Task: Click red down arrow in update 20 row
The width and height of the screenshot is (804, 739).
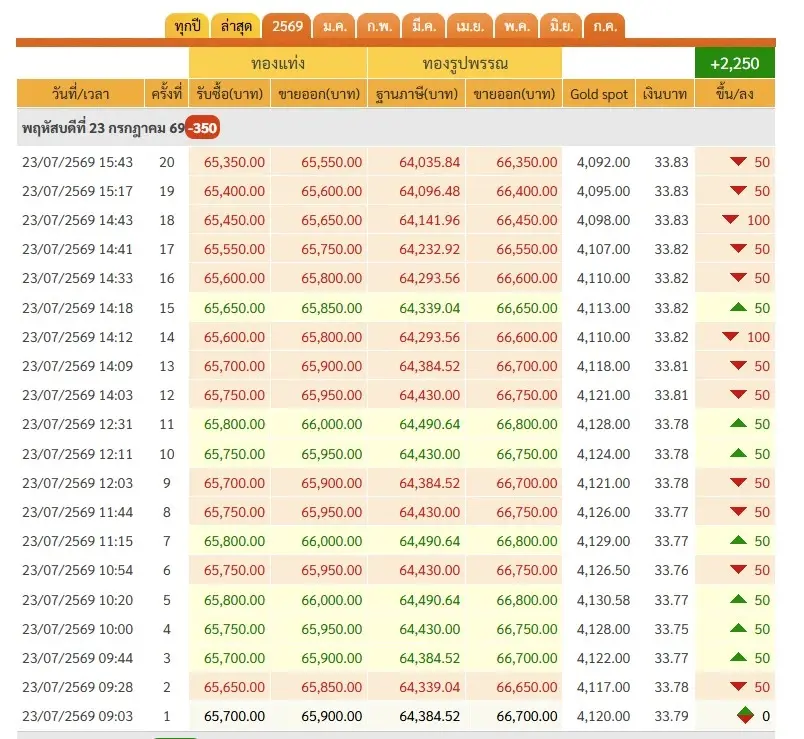Action: [738, 162]
